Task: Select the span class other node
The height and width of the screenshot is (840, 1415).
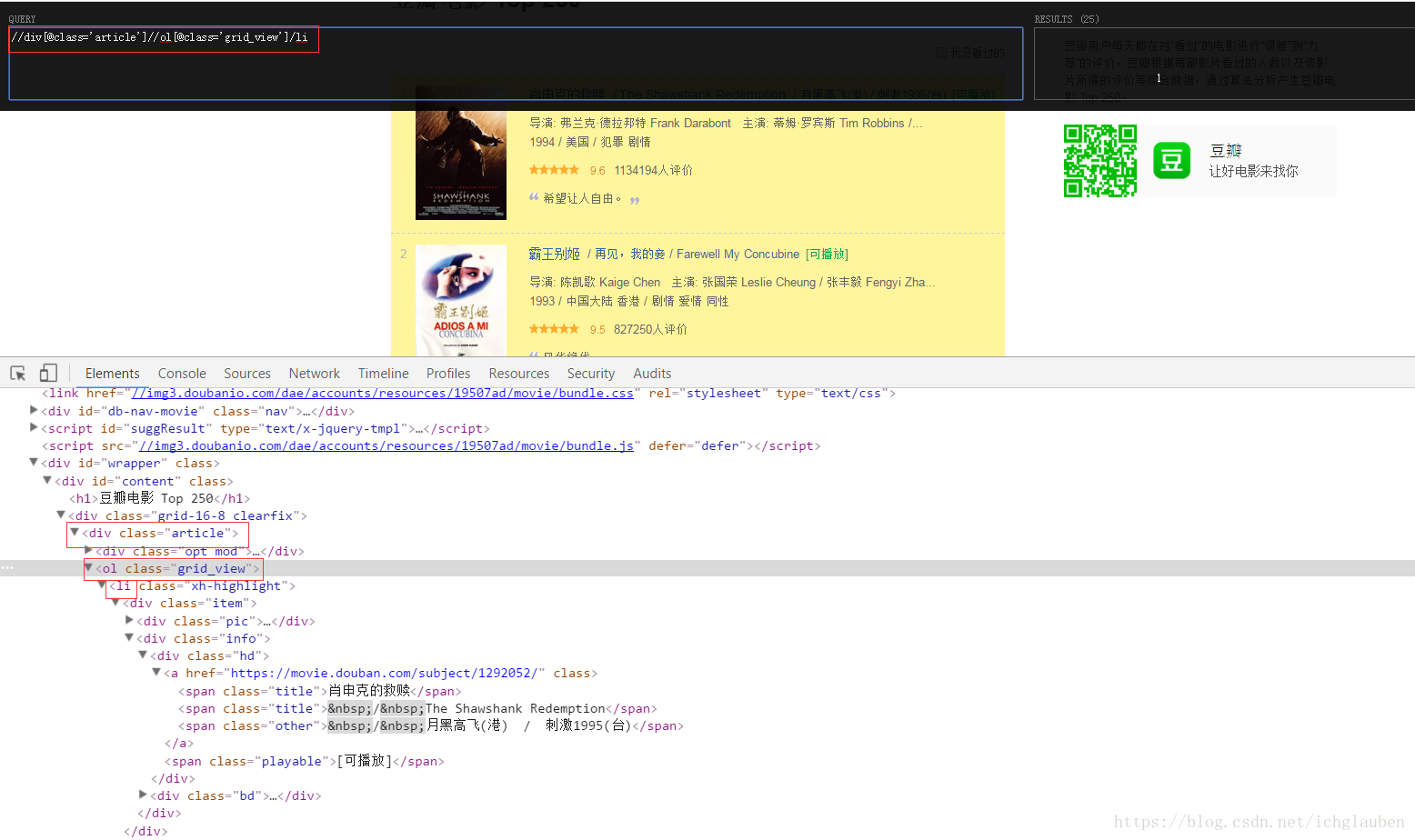Action: tap(431, 725)
